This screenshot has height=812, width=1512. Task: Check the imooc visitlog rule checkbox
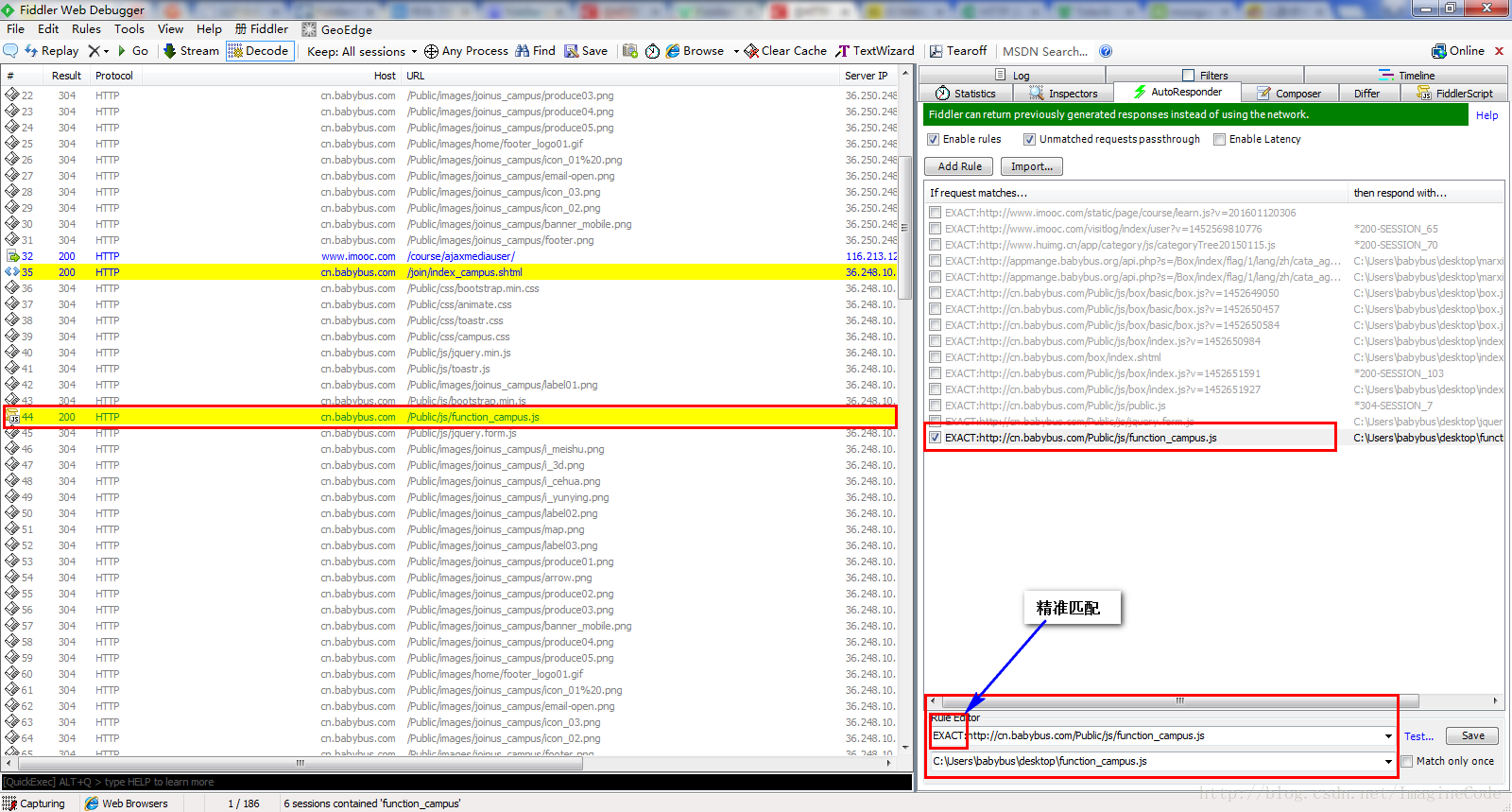coord(935,229)
